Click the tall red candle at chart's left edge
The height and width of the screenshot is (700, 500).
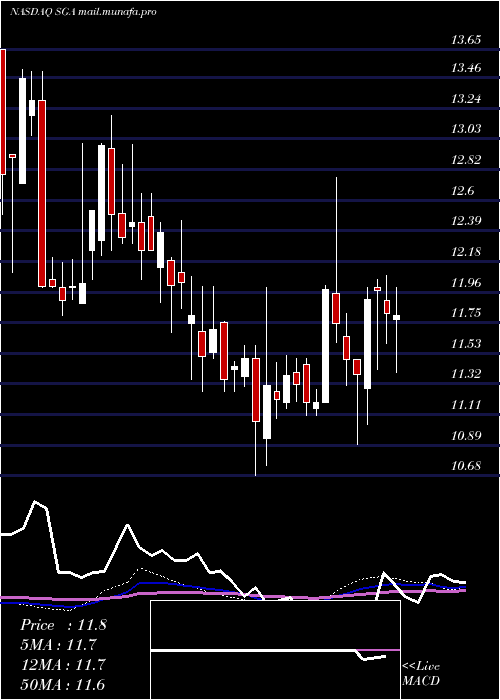3,112
